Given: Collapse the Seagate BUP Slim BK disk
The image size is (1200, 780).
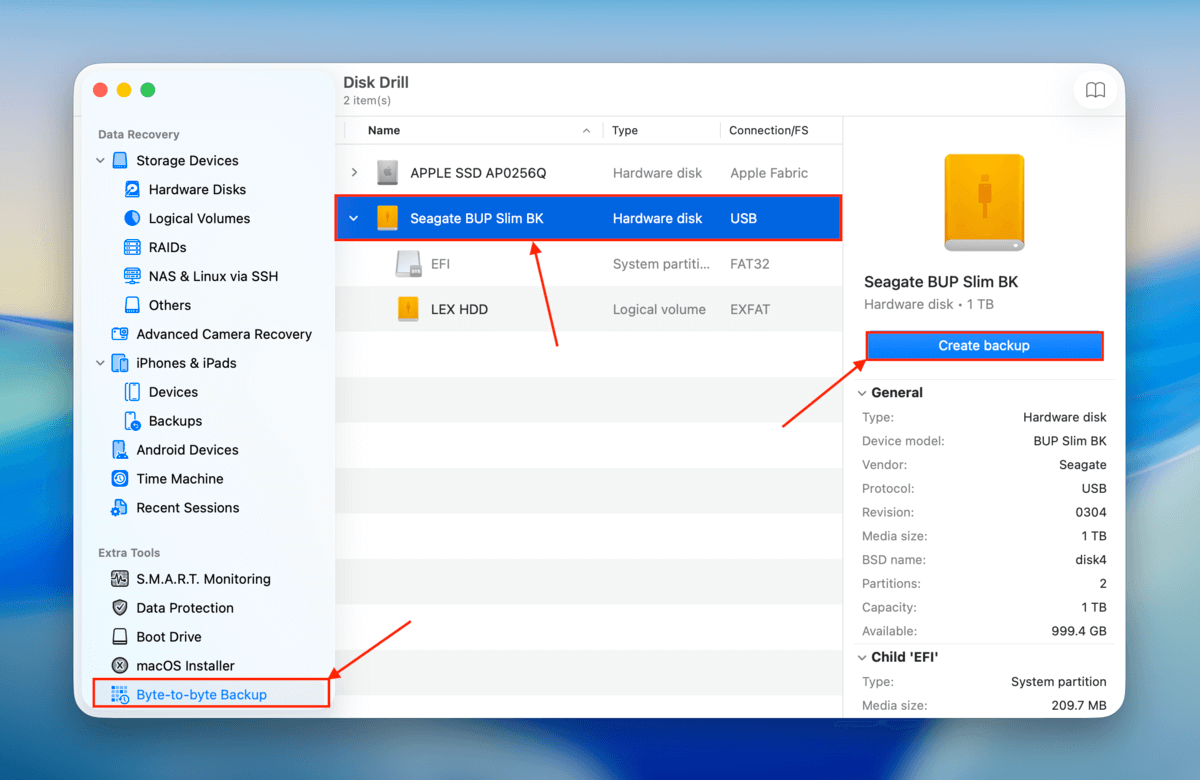Looking at the screenshot, I should click(x=354, y=218).
